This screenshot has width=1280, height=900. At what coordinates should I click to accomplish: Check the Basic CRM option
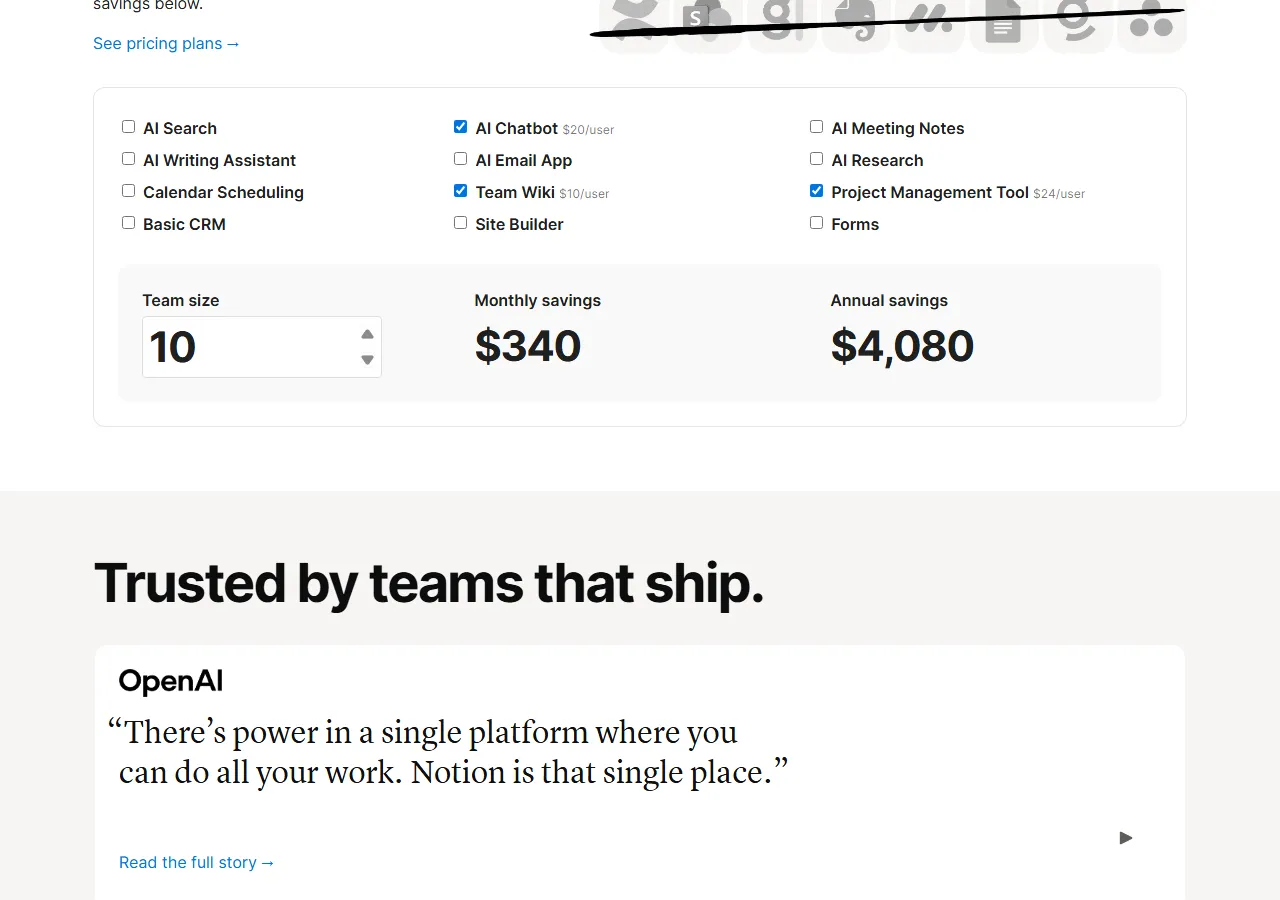(x=128, y=222)
